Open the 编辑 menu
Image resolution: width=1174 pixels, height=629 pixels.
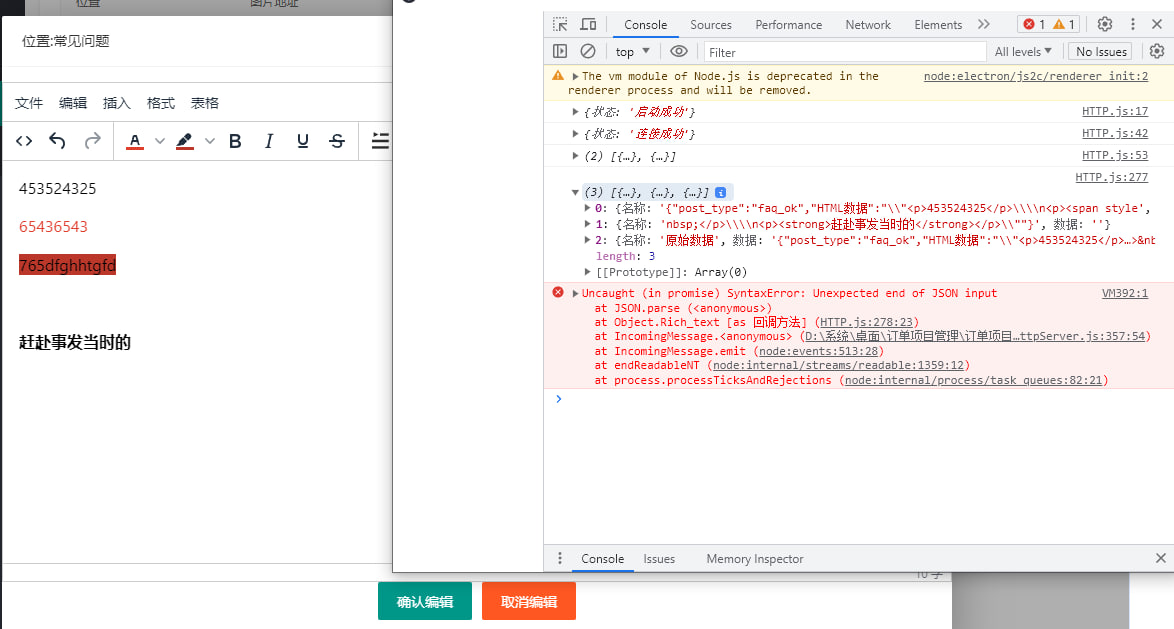point(73,103)
